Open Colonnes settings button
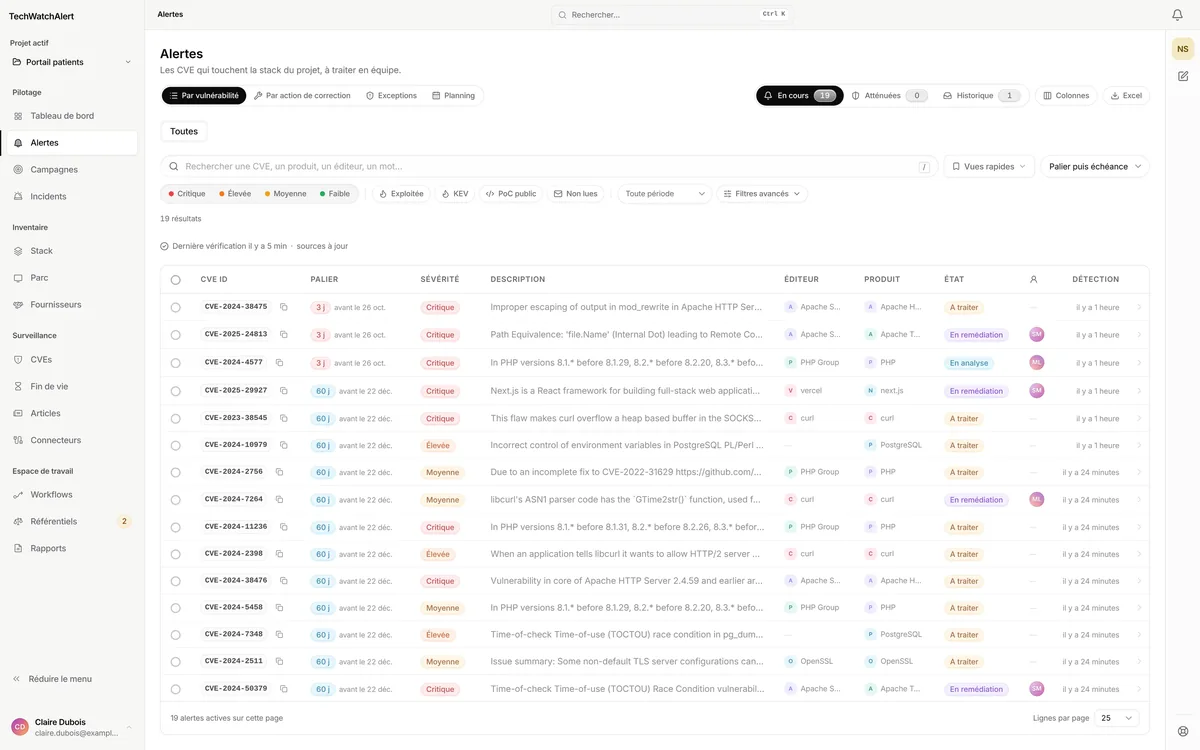Screen dimensions: 1200x750 (x=1066, y=96)
